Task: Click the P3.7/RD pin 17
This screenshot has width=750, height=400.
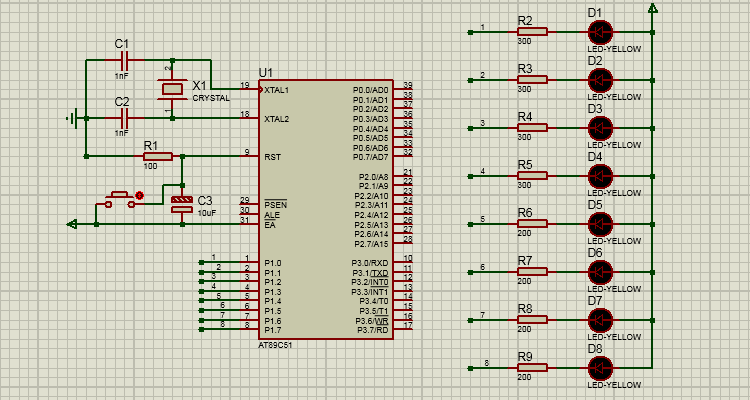Action: pyautogui.click(x=403, y=329)
